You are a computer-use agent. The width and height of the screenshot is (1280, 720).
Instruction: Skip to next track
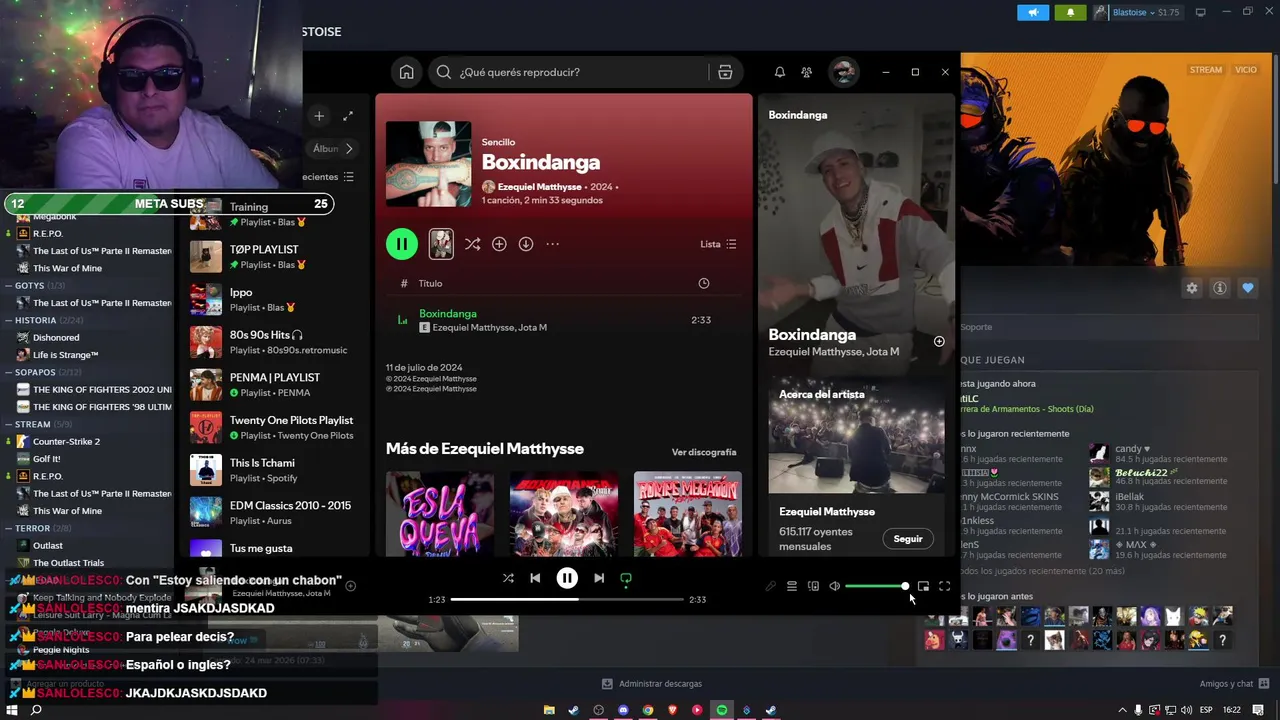599,578
